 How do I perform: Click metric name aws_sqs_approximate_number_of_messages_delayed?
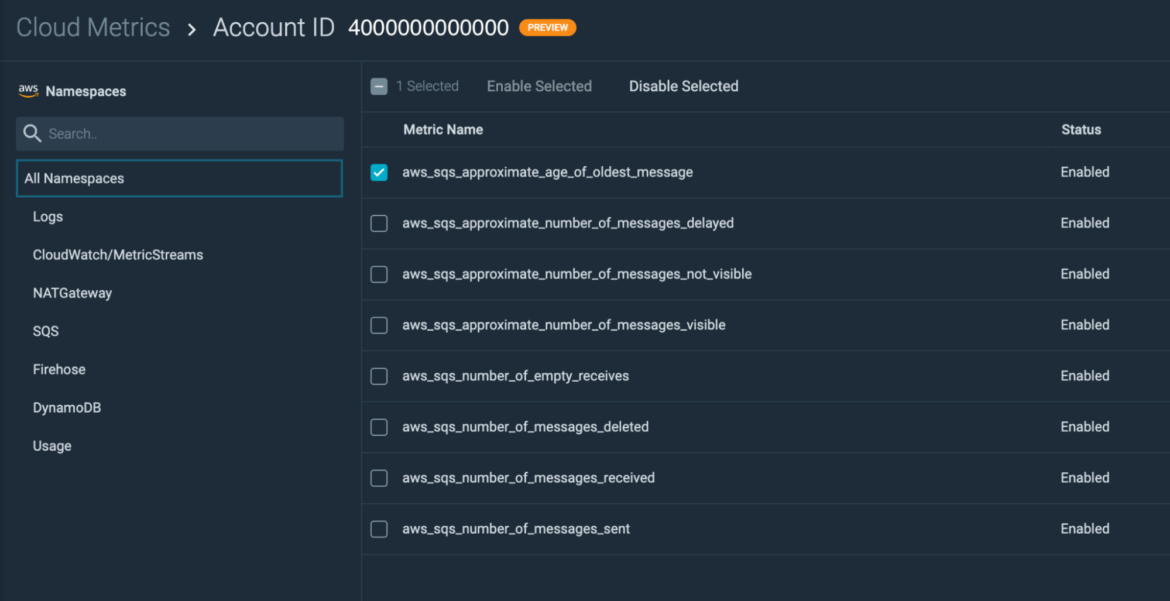pyautogui.click(x=568, y=223)
